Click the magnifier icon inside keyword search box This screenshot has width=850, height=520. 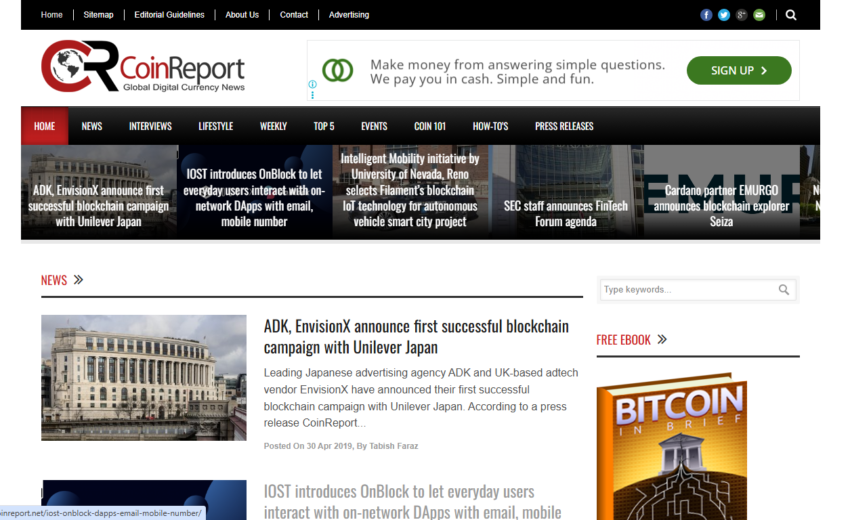coord(784,290)
